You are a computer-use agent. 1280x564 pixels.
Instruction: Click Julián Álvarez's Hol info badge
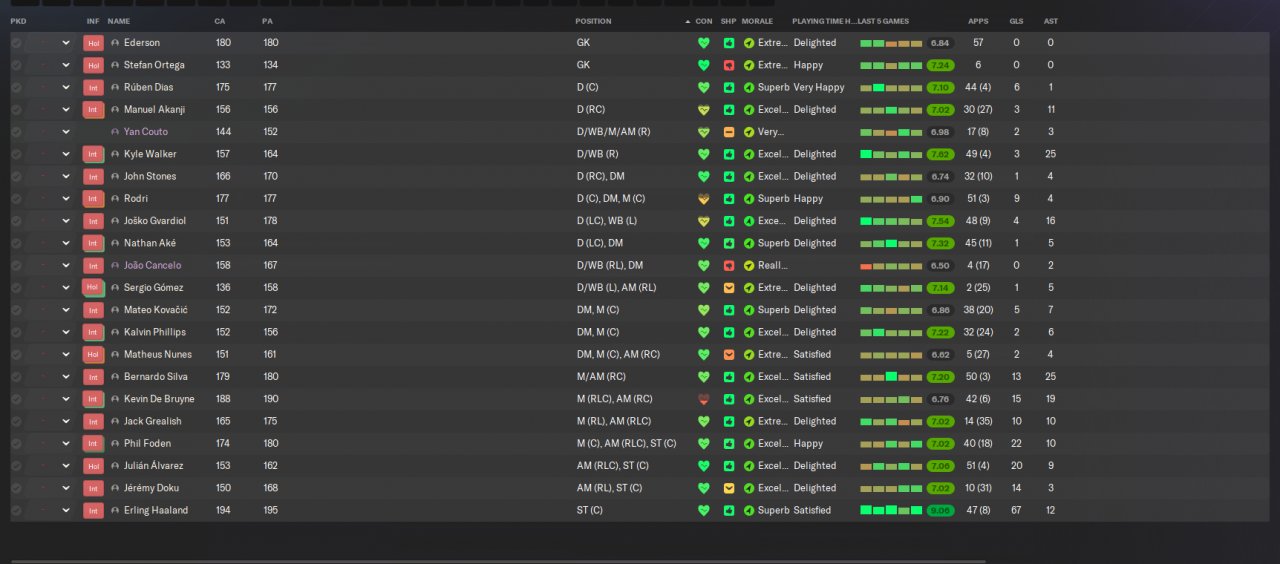click(x=93, y=466)
